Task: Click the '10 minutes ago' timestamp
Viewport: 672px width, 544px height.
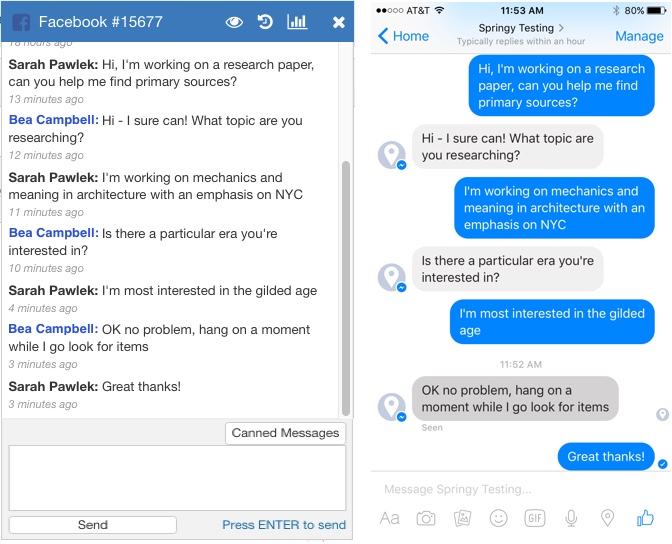Action: (46, 268)
